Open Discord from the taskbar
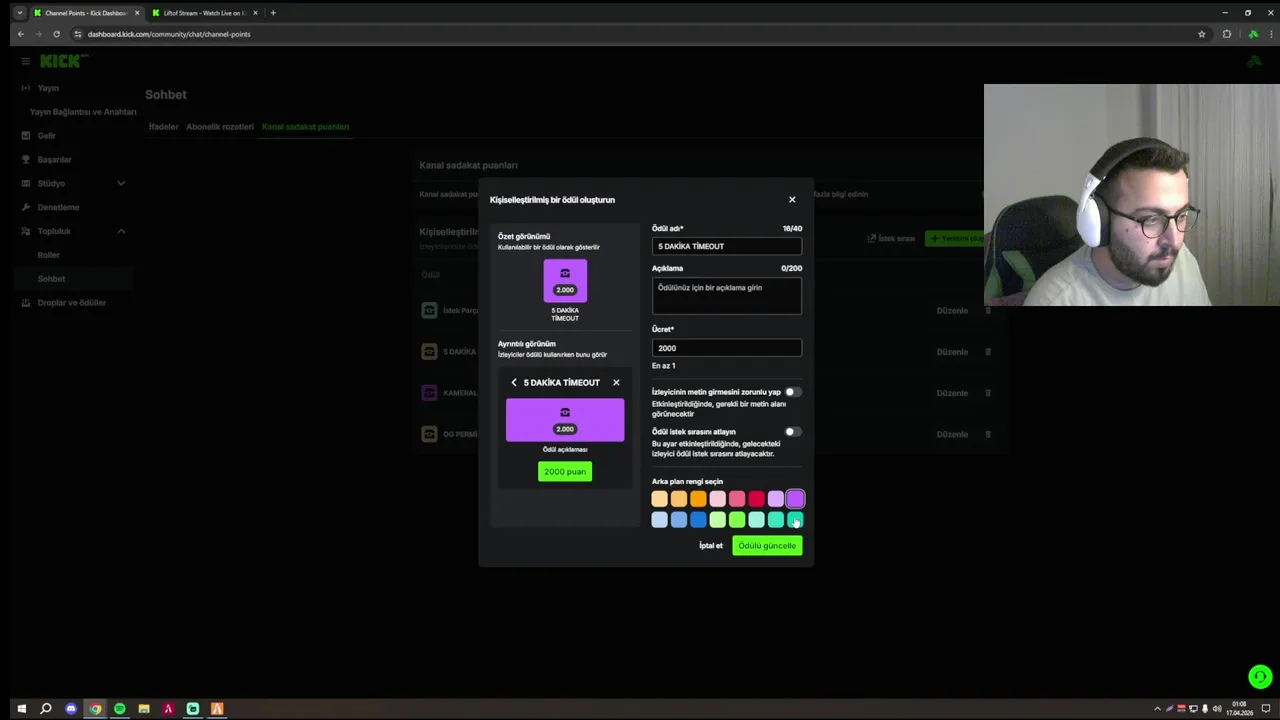 coord(70,709)
